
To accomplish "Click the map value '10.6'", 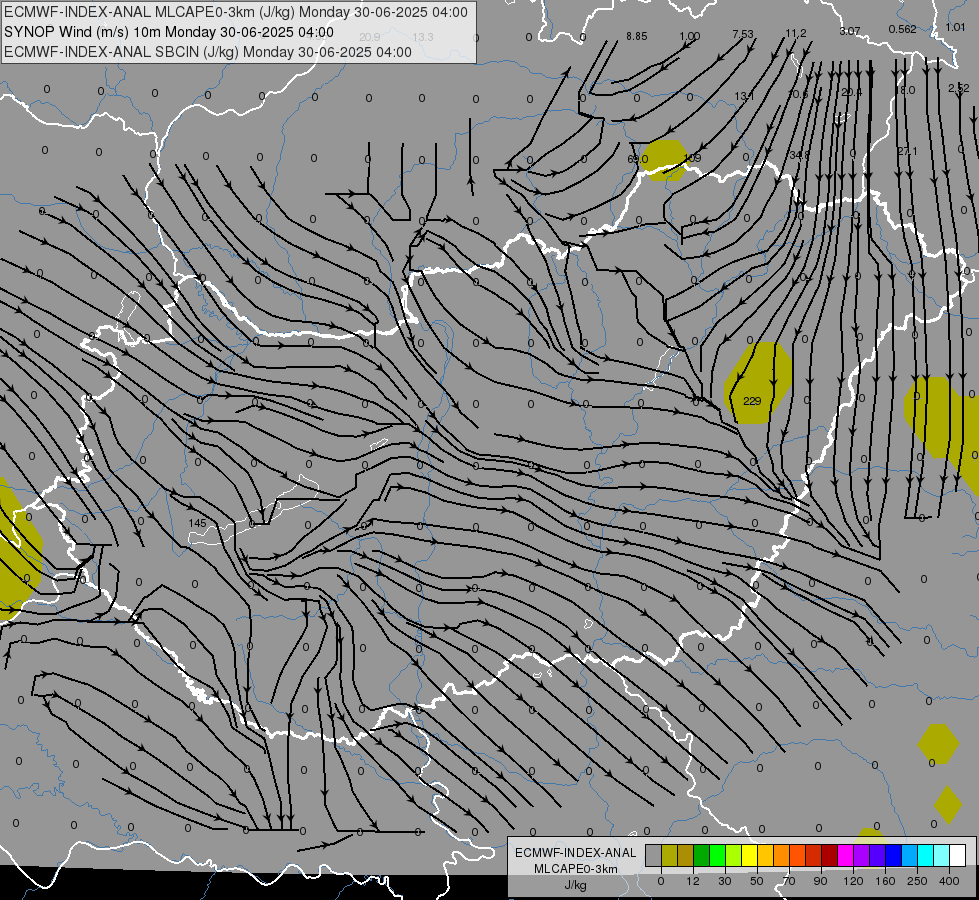I will coord(798,94).
